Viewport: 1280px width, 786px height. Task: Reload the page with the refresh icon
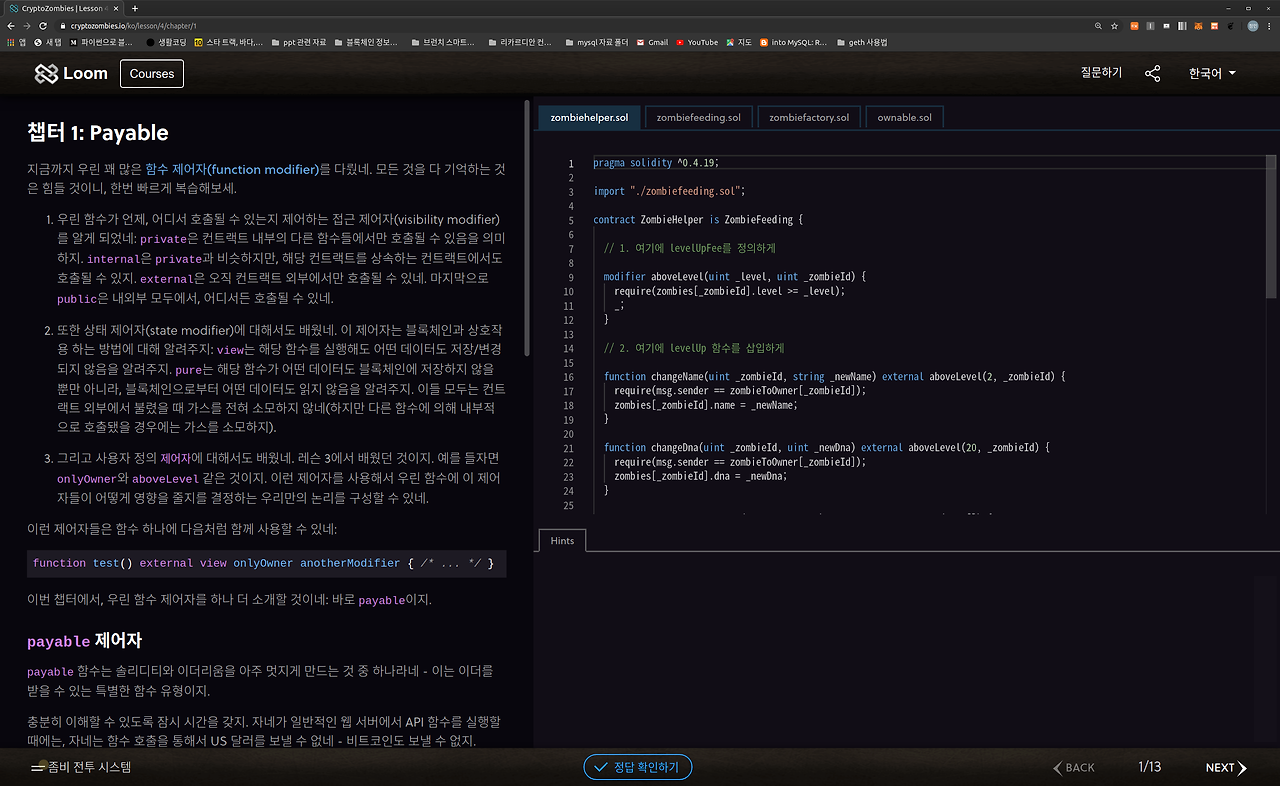43,25
